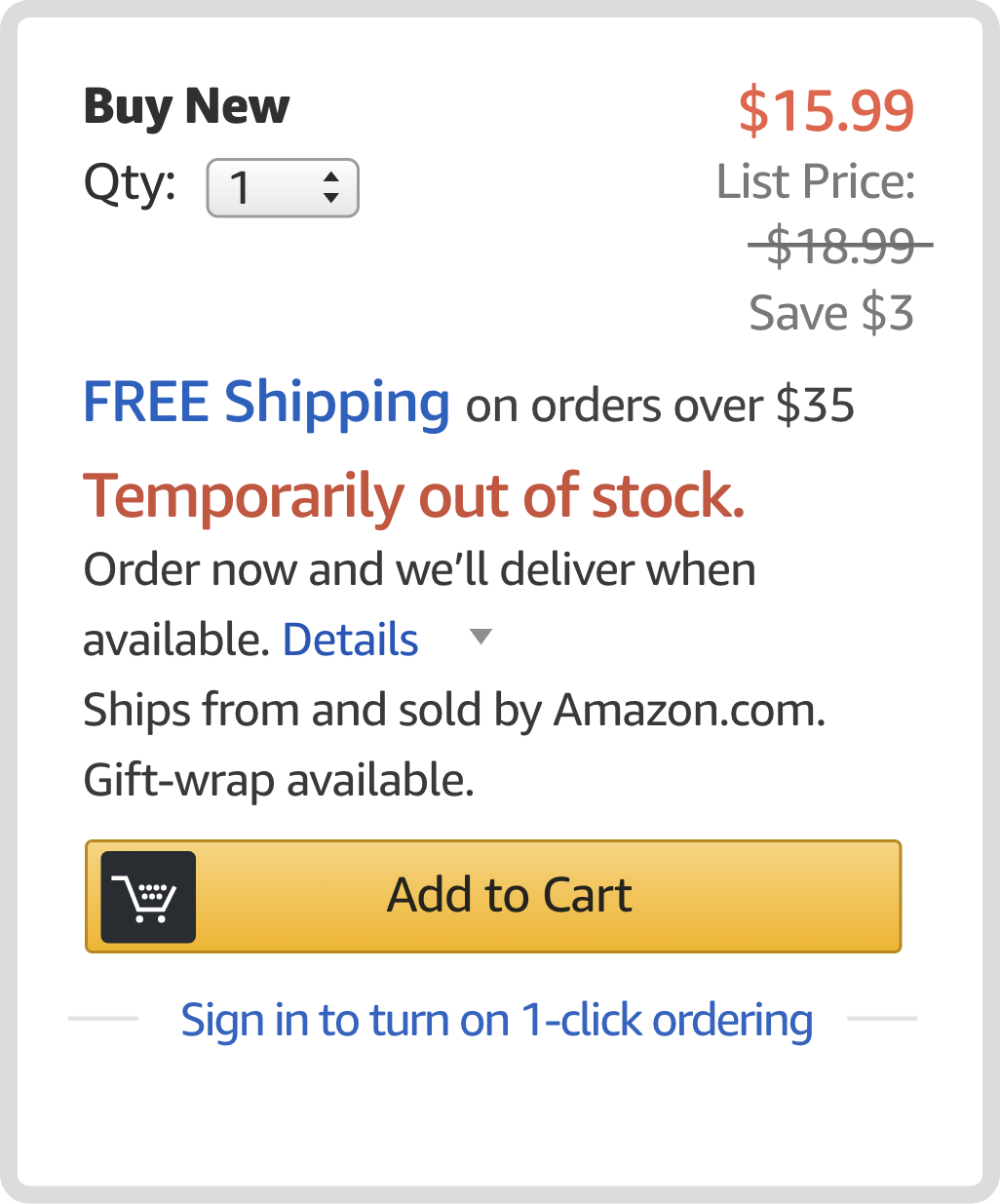The height and width of the screenshot is (1204, 1000).
Task: Click the $15.99 price
Action: (x=826, y=110)
